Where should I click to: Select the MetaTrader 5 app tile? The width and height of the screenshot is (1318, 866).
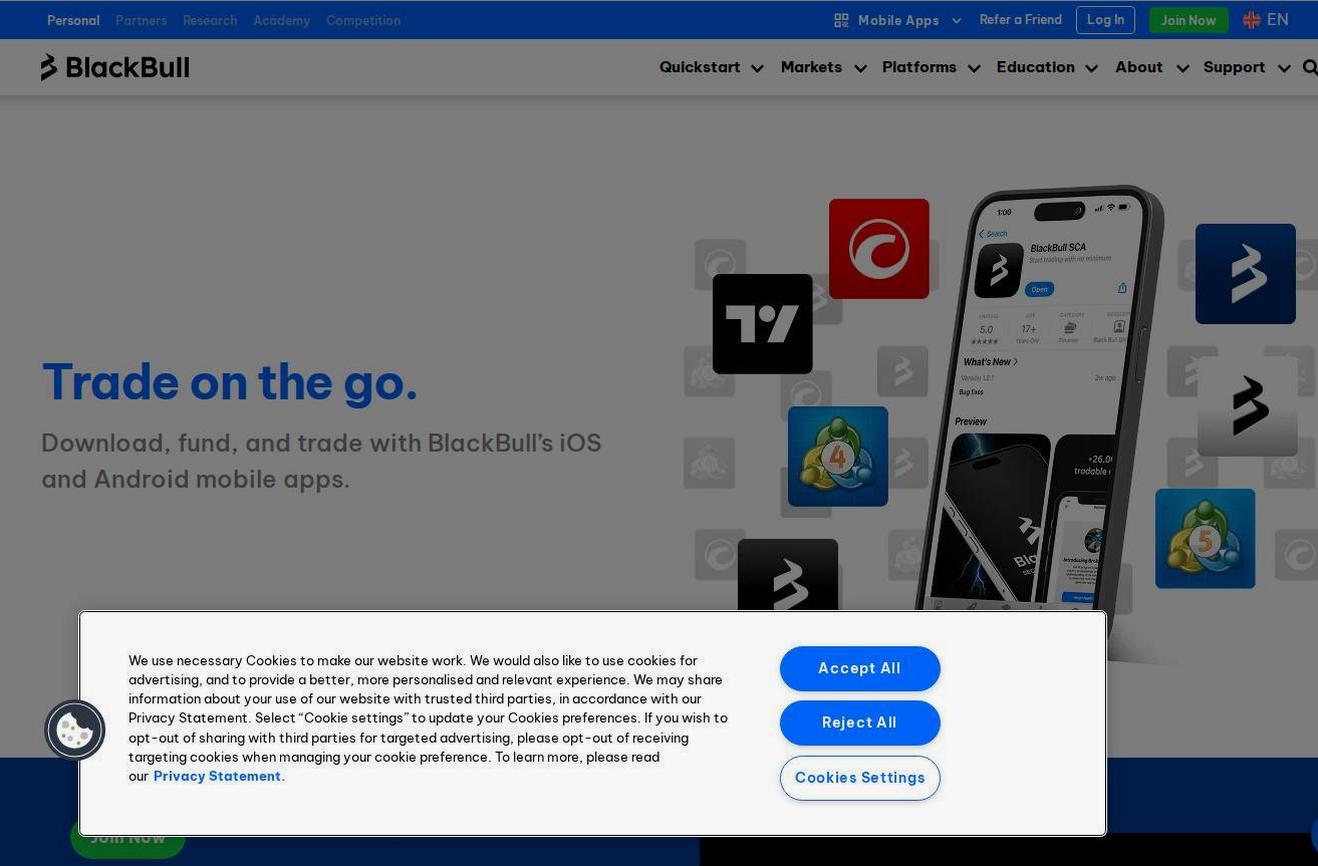[x=1205, y=538]
